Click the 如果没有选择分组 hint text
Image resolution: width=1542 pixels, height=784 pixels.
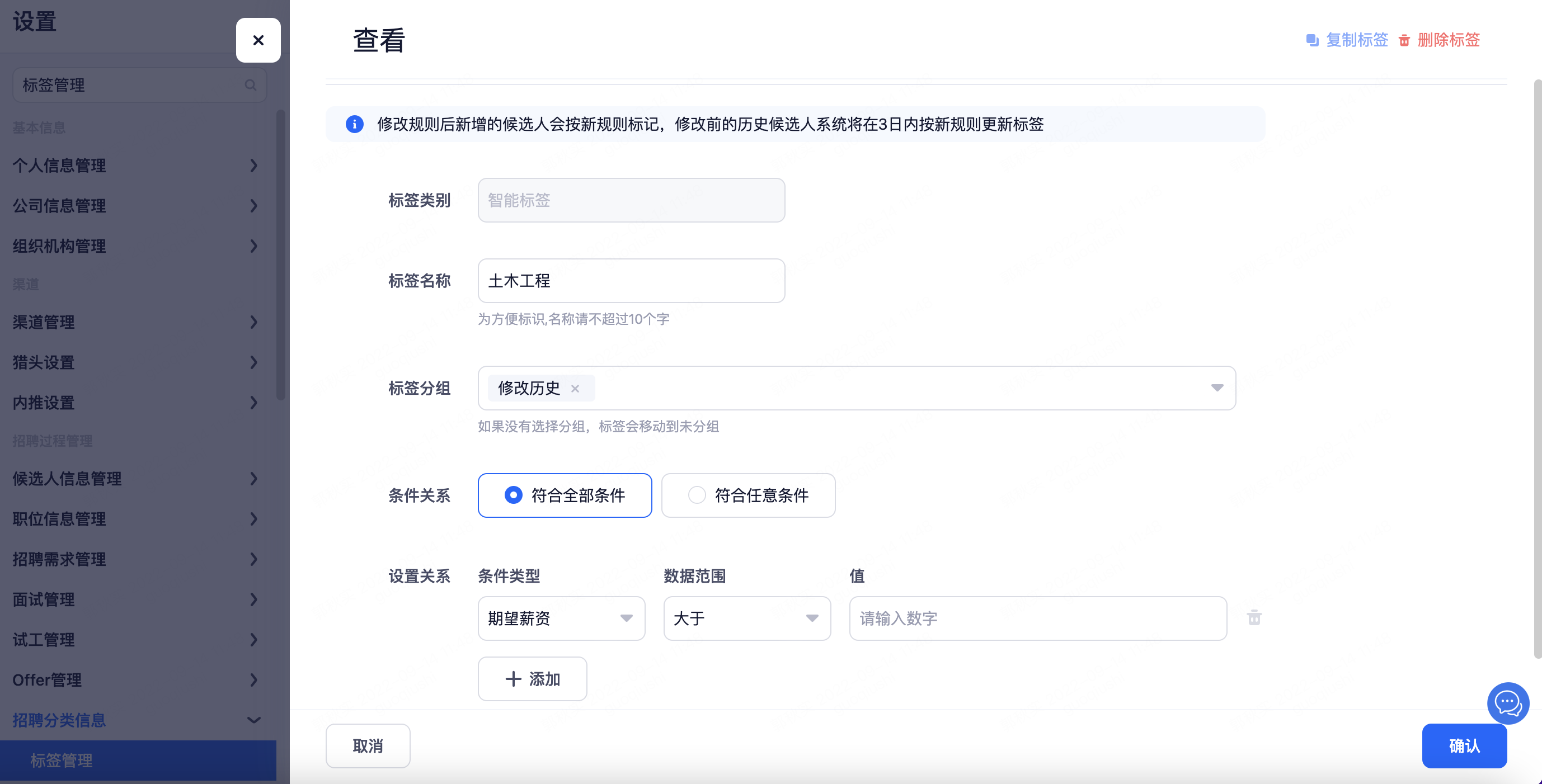point(599,426)
